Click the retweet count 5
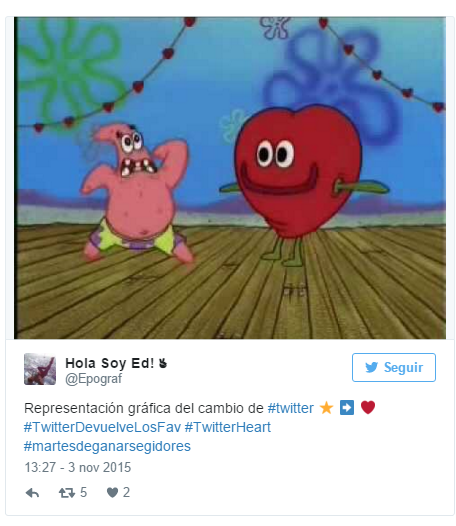Viewport: 456px width, 526px height. pos(84,493)
